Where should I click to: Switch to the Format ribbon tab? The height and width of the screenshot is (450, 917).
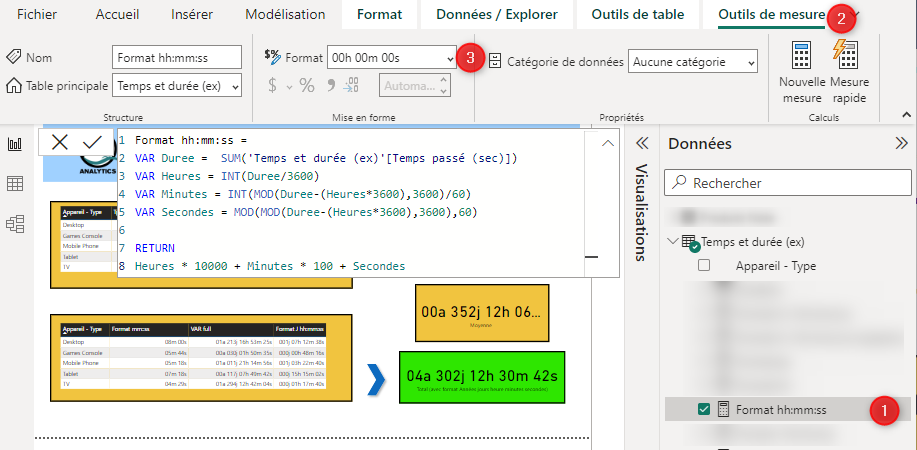[x=380, y=15]
